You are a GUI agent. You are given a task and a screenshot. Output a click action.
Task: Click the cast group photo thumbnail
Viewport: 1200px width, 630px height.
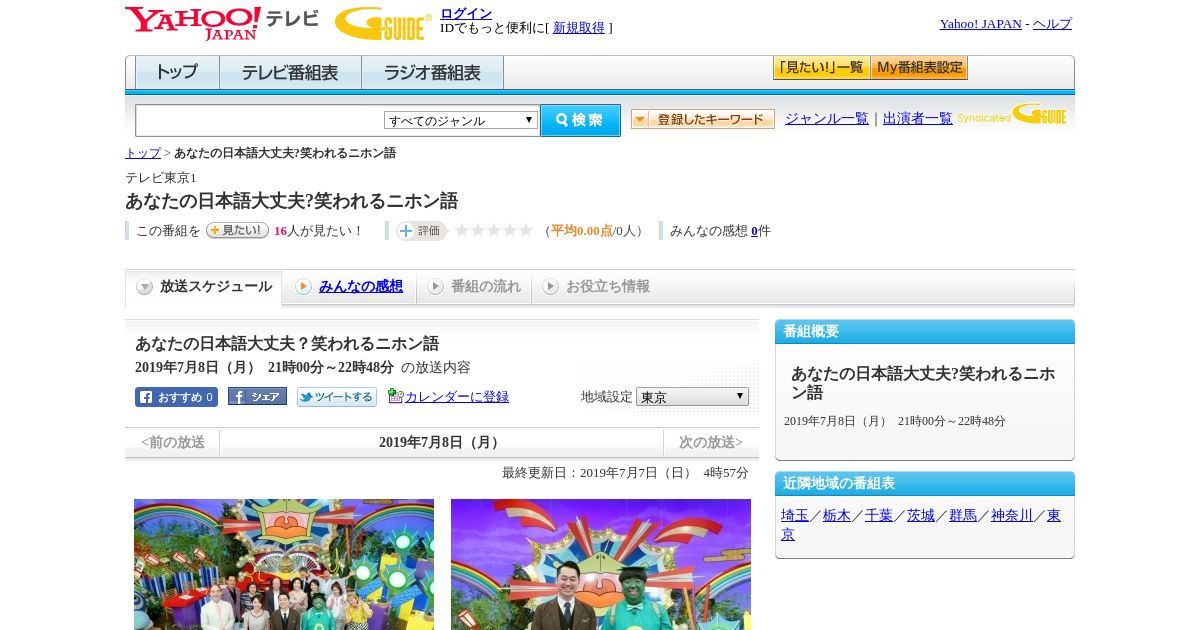[284, 564]
